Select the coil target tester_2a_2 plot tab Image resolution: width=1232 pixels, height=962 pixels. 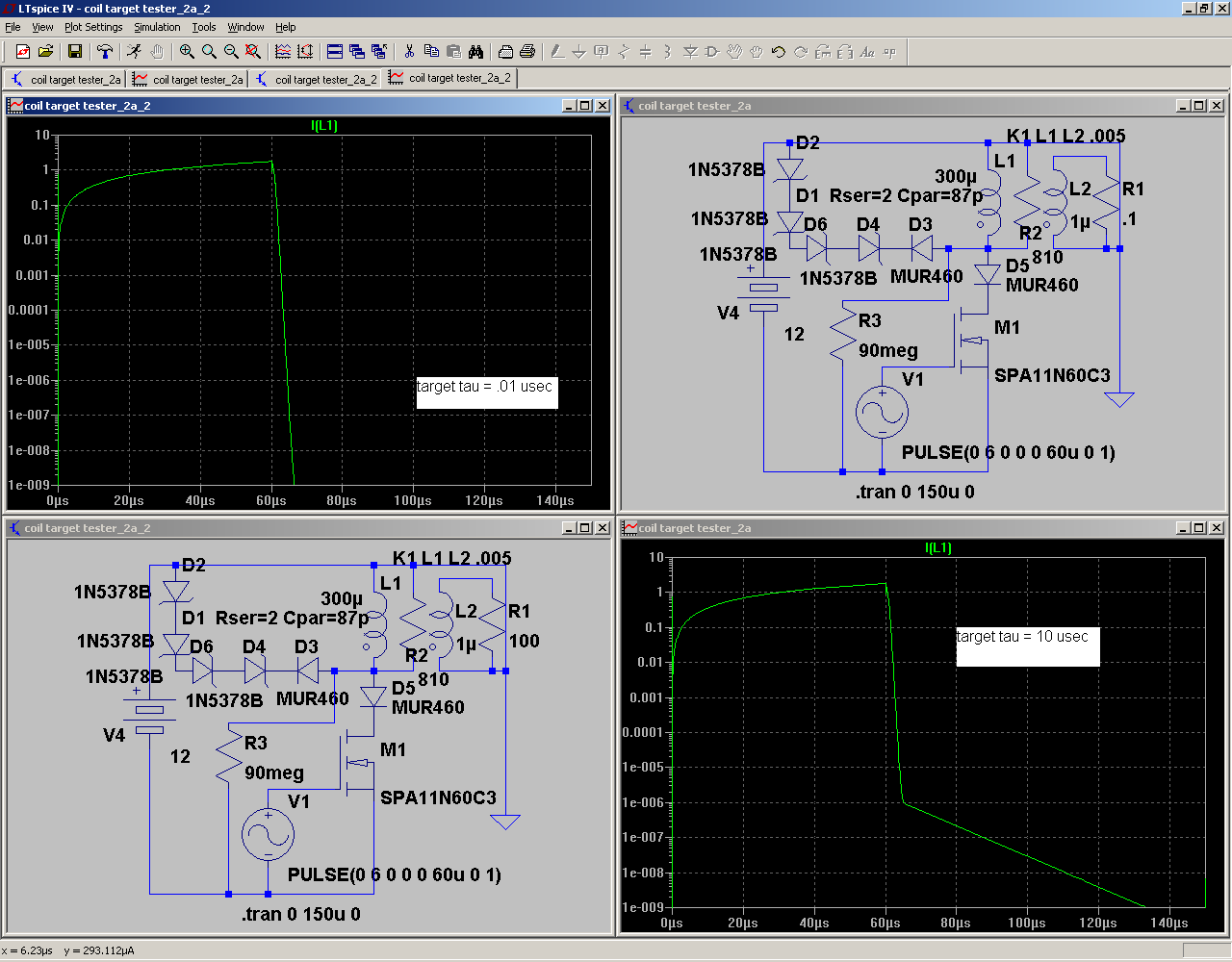pyautogui.click(x=450, y=78)
